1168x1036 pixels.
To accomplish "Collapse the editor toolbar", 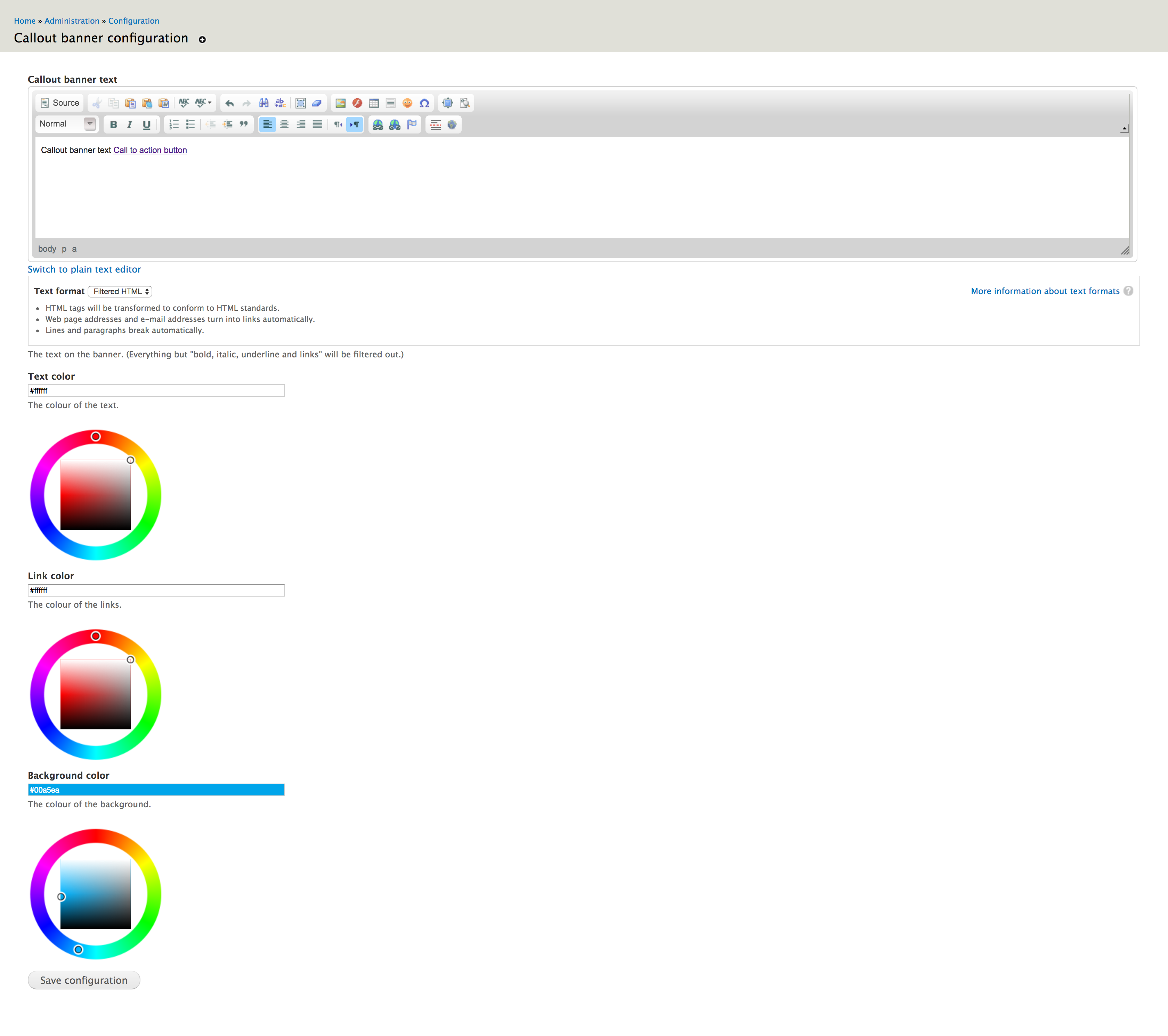I will tap(1124, 129).
